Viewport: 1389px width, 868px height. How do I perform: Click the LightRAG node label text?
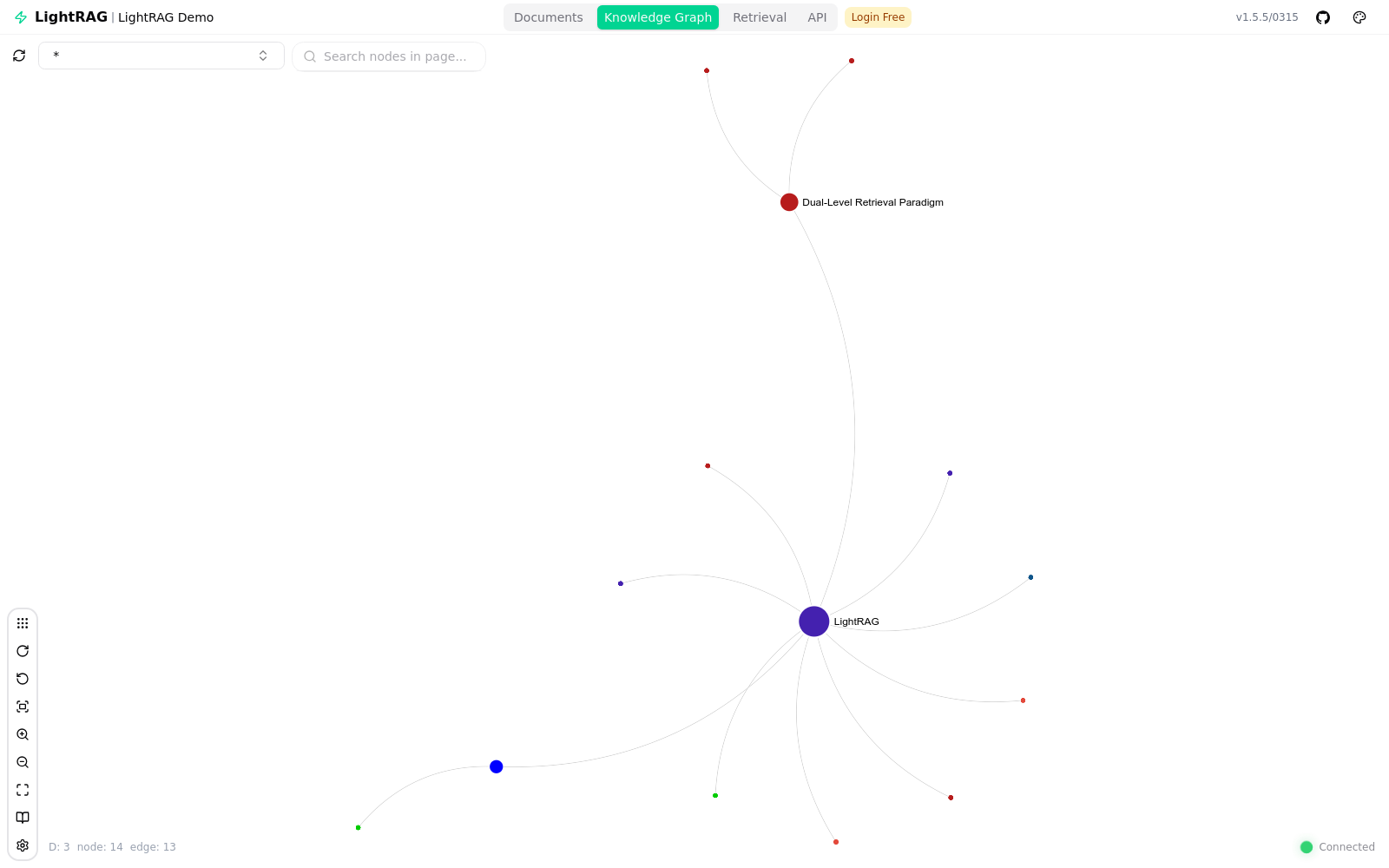(x=856, y=621)
